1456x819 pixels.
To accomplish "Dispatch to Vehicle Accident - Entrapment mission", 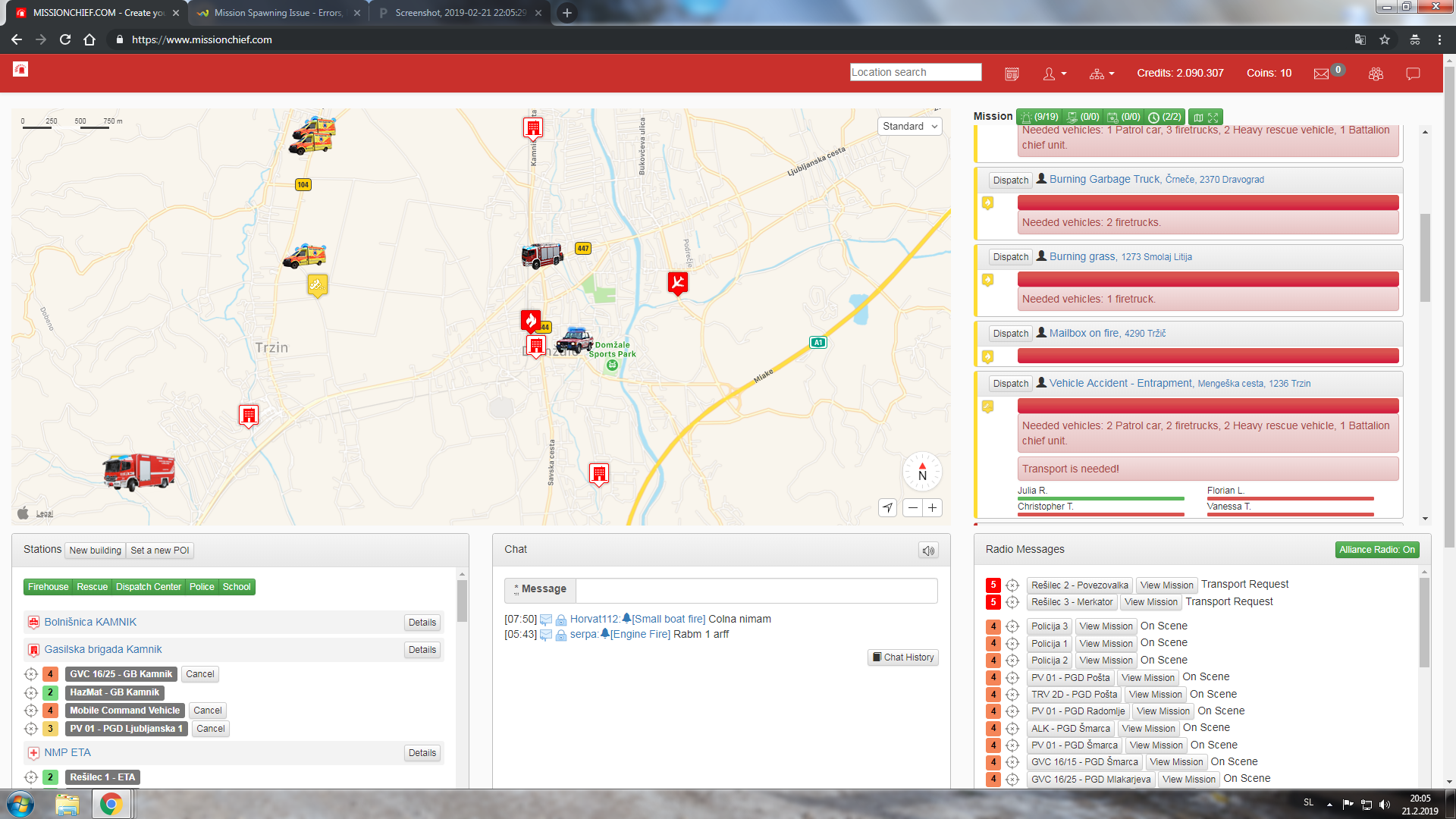I will coord(1011,384).
